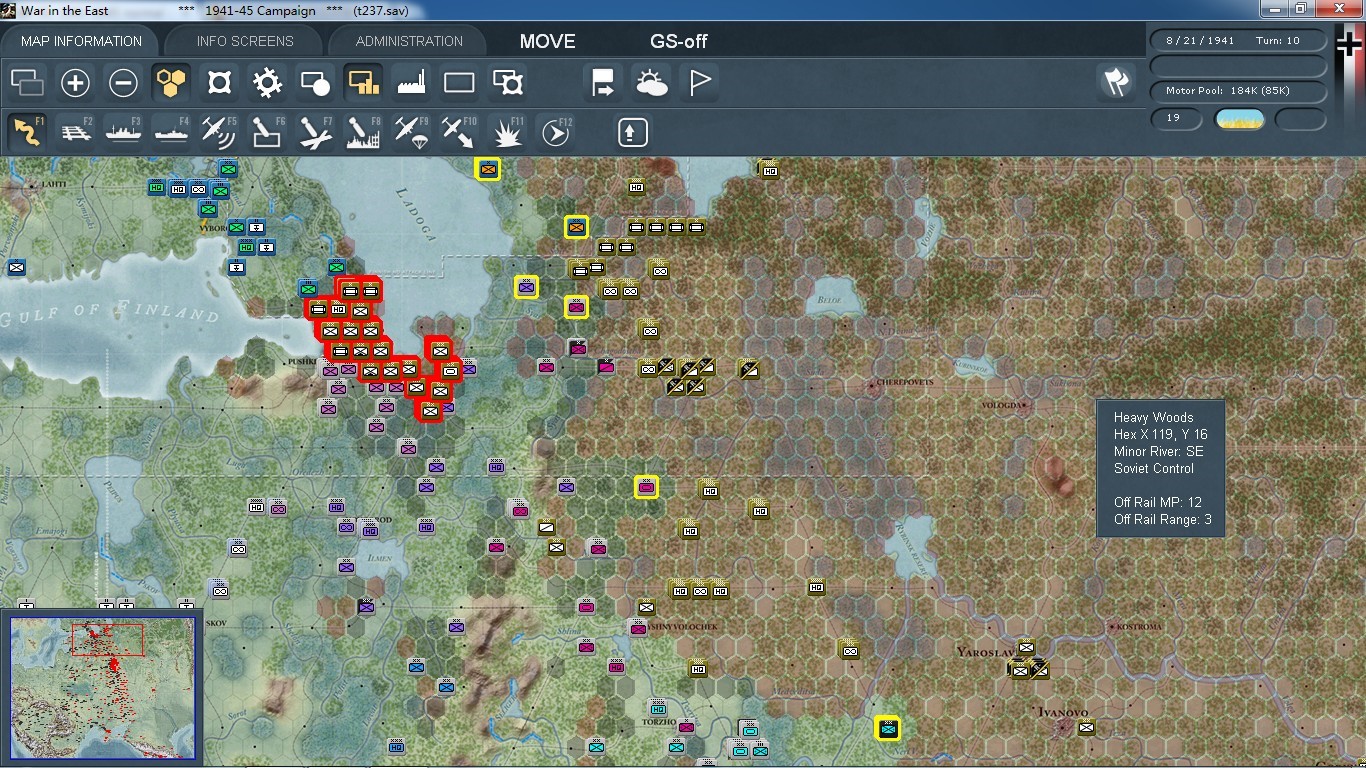Screen dimensions: 1366x768
Task: Click the GS-off label
Action: [678, 41]
